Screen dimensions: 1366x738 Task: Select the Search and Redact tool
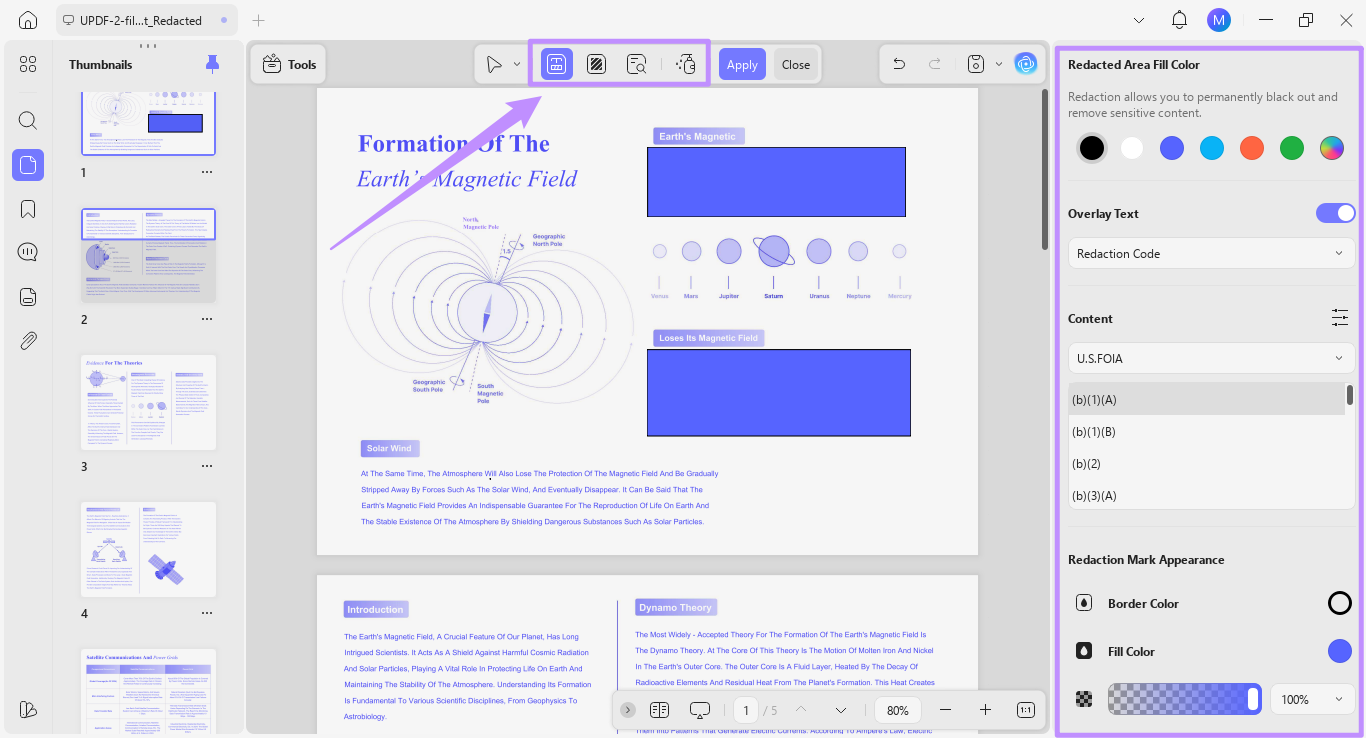point(636,64)
